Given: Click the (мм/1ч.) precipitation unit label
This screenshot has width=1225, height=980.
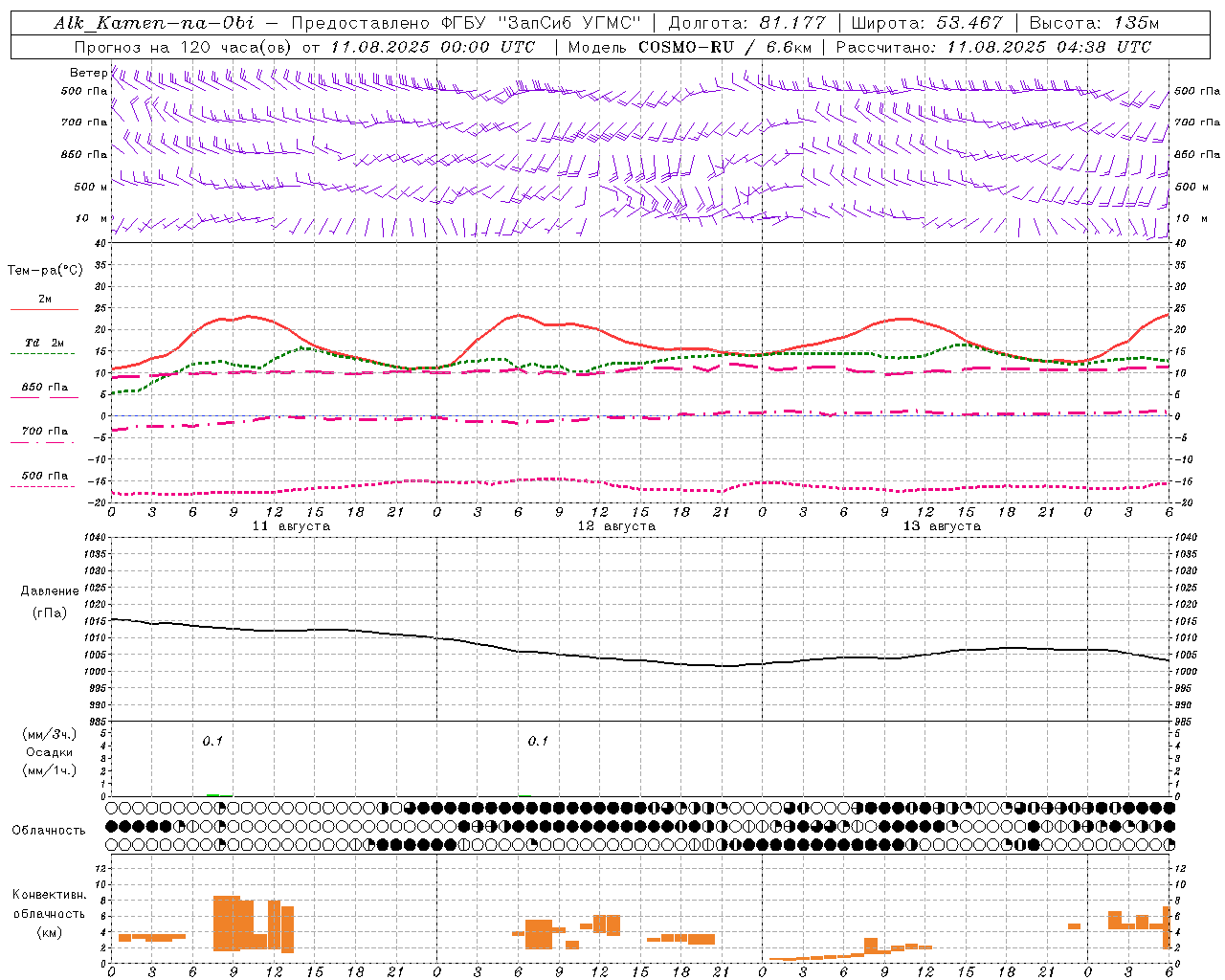Looking at the screenshot, I should coord(50,770).
